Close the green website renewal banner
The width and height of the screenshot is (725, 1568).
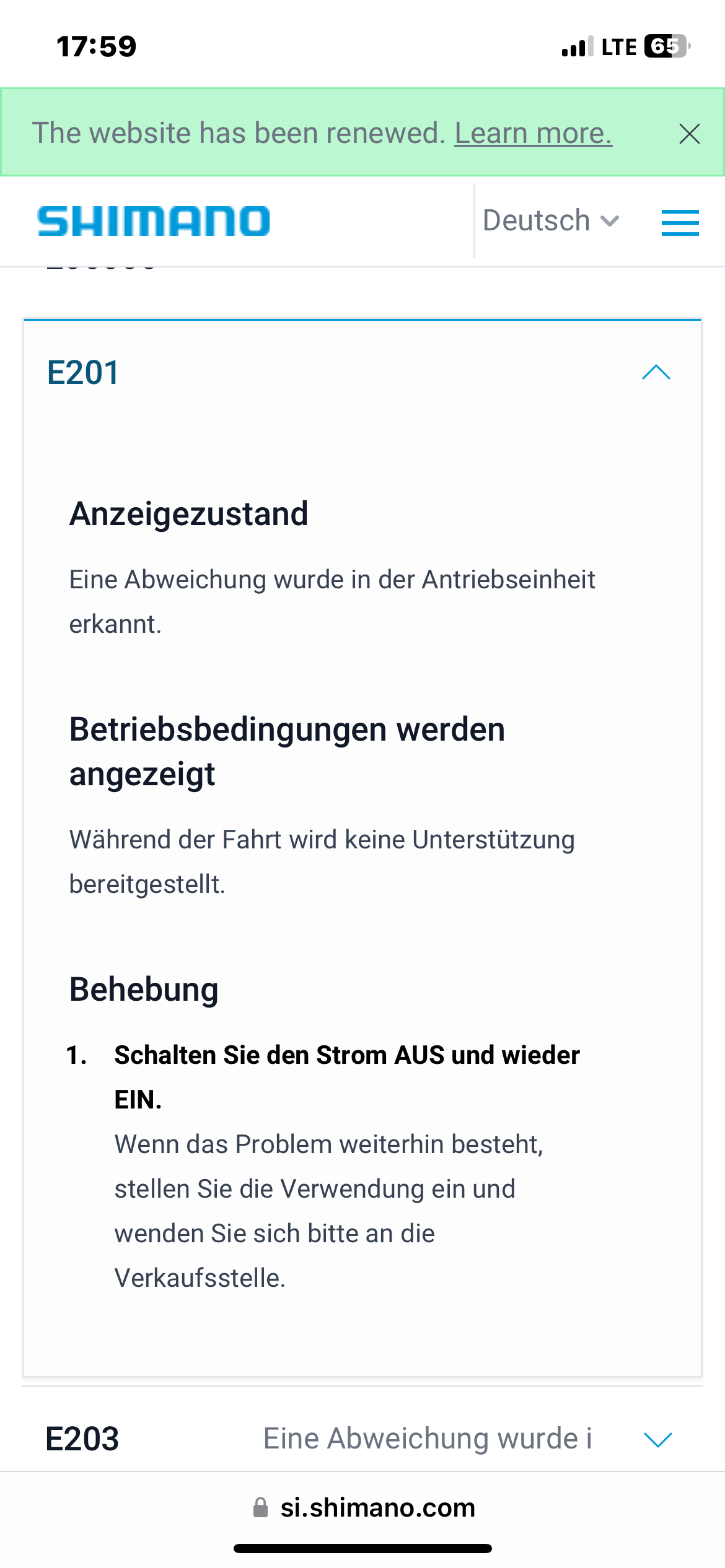coord(689,134)
